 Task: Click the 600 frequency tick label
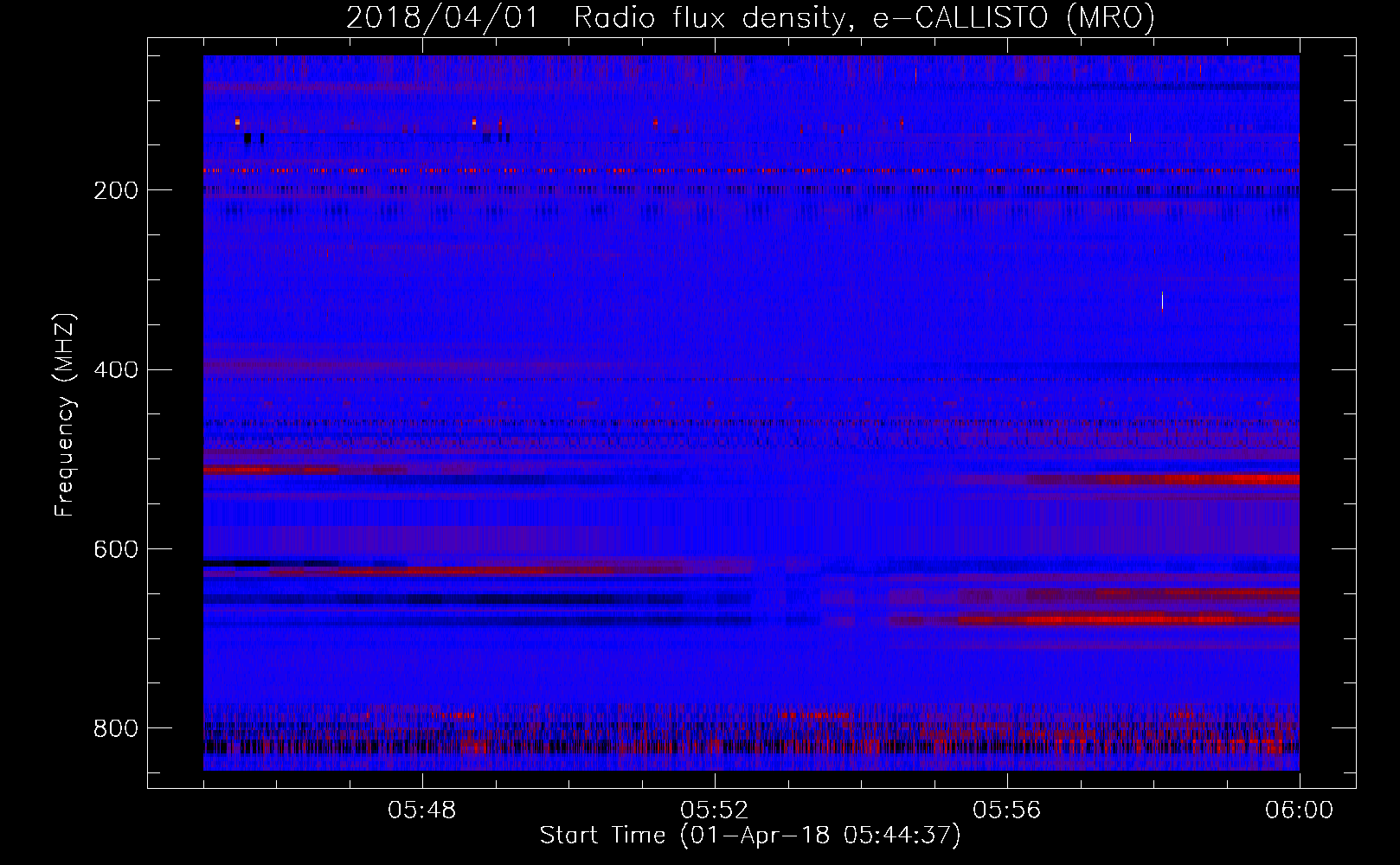point(116,549)
